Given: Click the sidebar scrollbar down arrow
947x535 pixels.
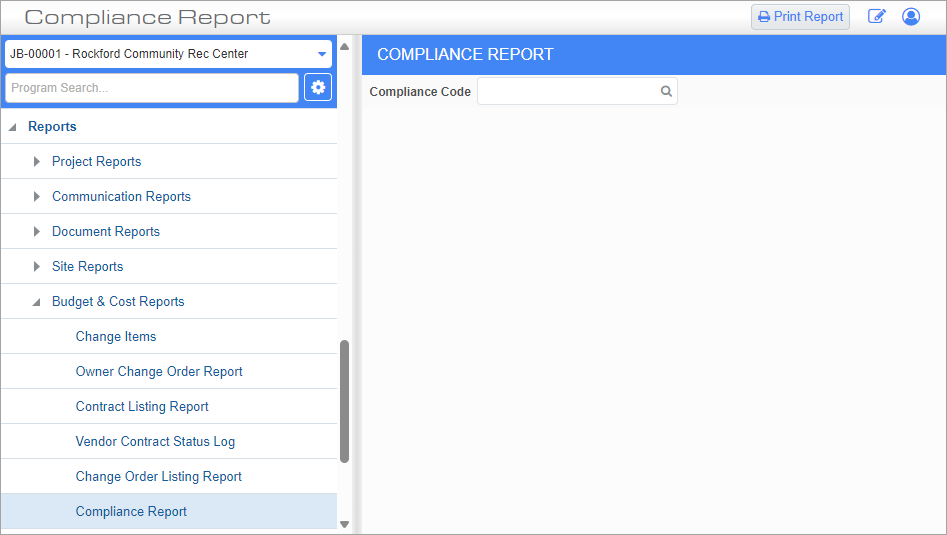Looking at the screenshot, I should tap(345, 524).
